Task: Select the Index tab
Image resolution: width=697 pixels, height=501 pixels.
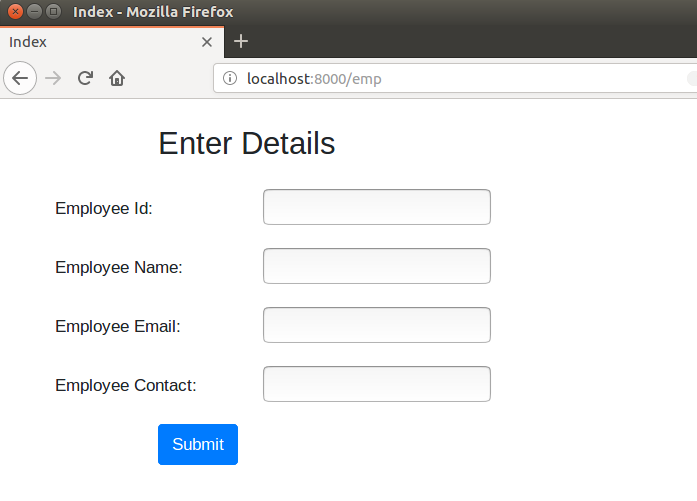Action: pos(100,42)
